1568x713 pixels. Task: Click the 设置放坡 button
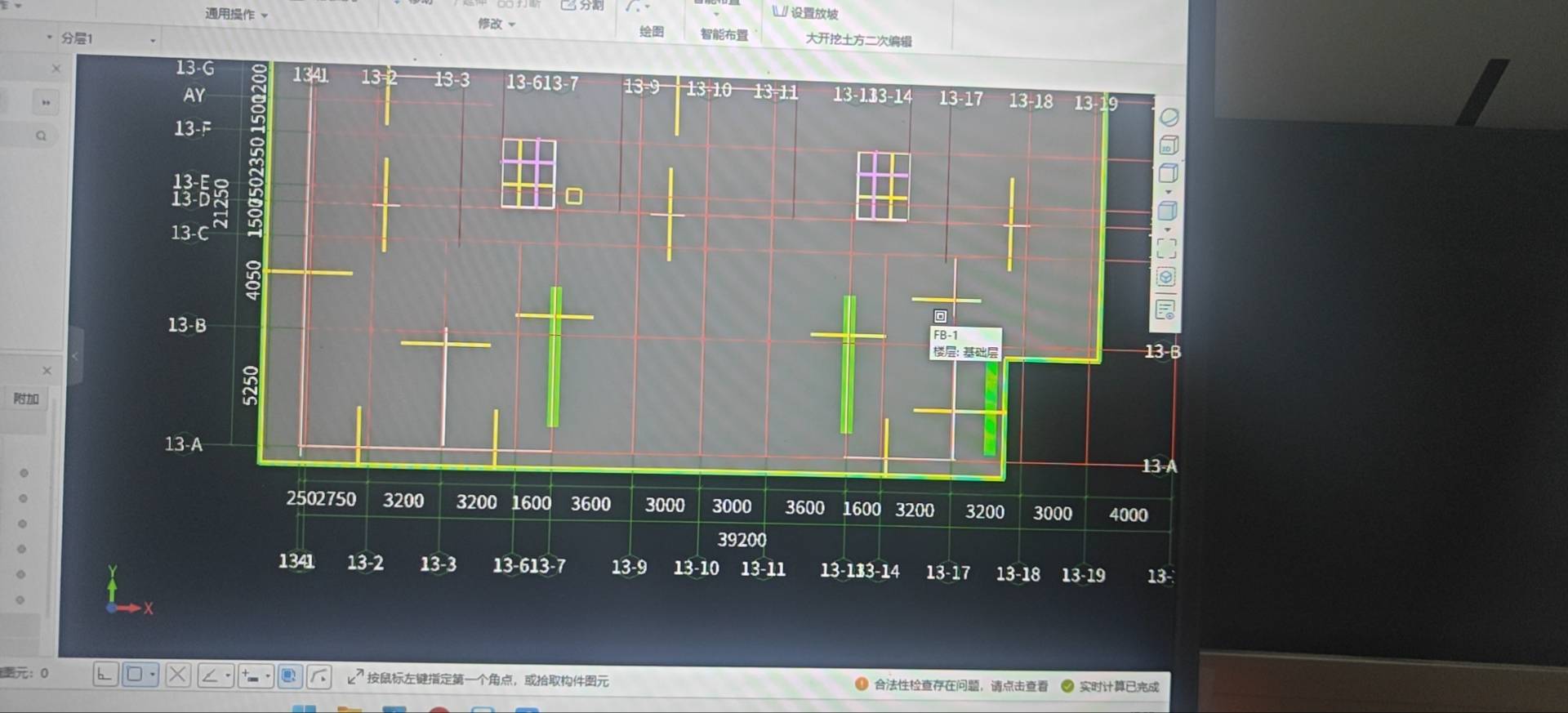tap(805, 13)
